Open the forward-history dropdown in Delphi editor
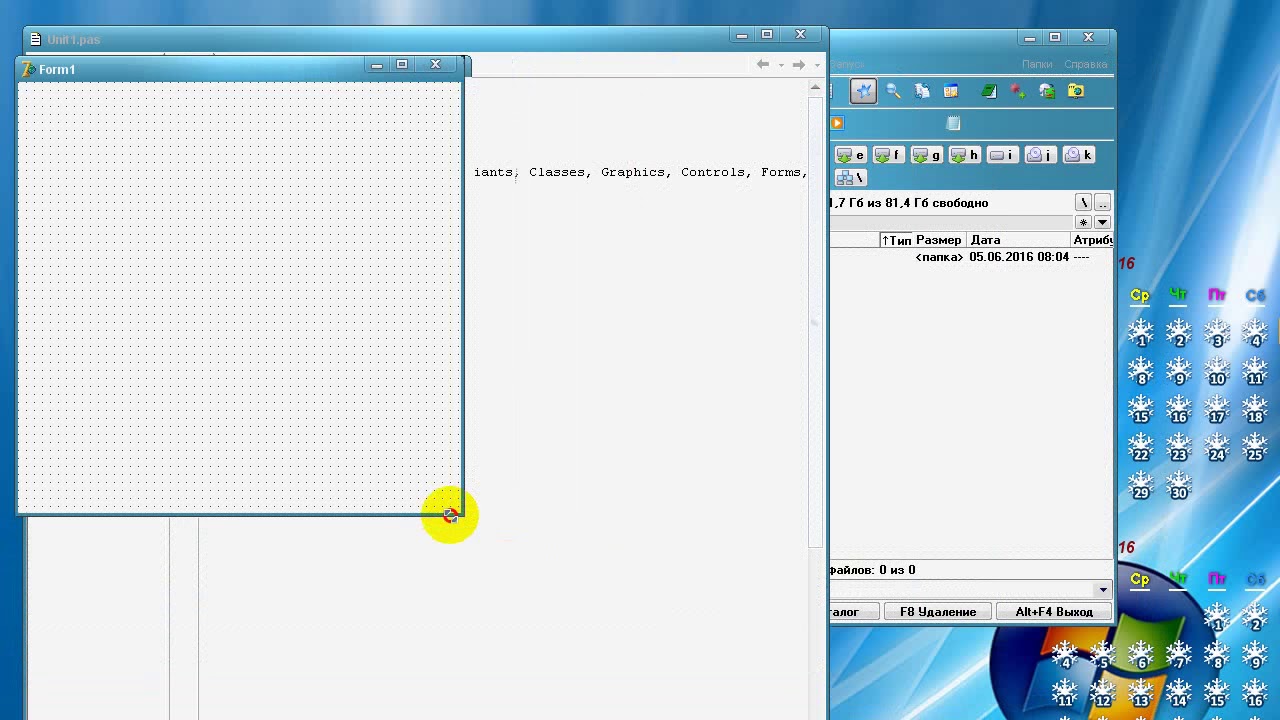This screenshot has height=720, width=1280. click(816, 65)
